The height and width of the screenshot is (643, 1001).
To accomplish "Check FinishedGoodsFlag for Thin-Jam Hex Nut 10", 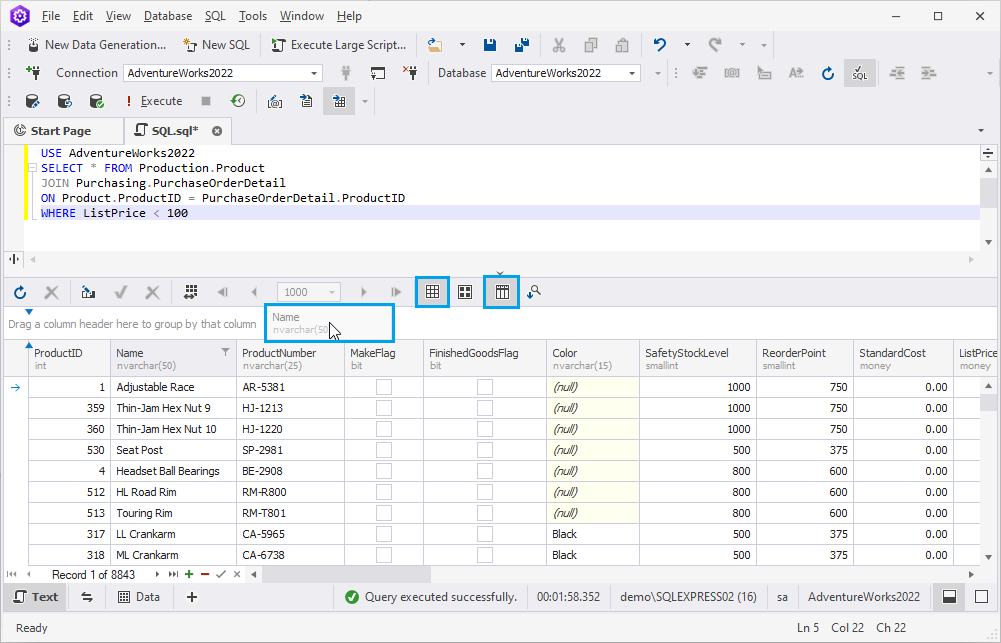I will [485, 429].
